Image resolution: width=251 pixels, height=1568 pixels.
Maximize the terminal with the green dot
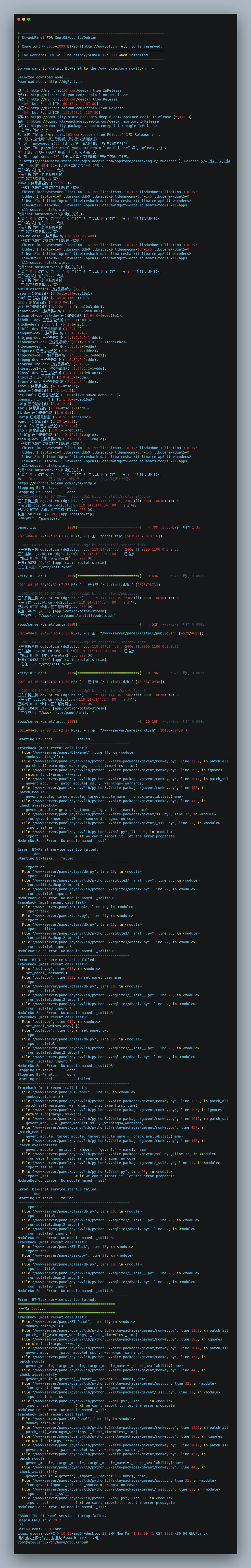click(29, 19)
